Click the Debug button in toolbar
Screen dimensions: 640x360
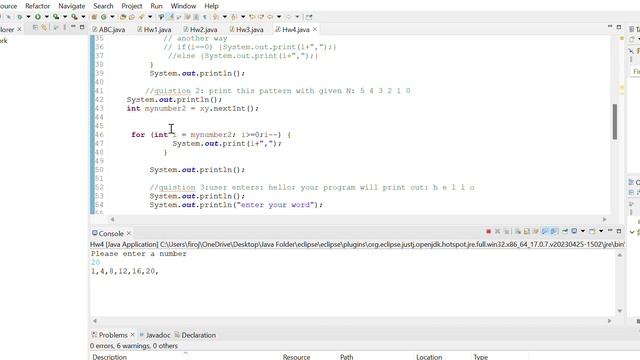click(20, 17)
